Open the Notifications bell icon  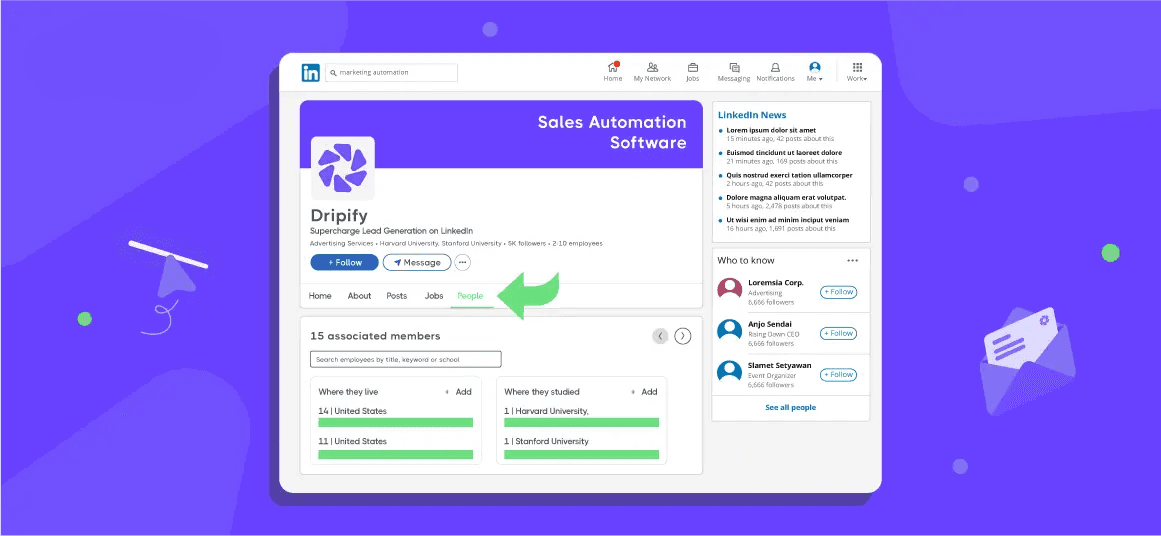pos(775,71)
